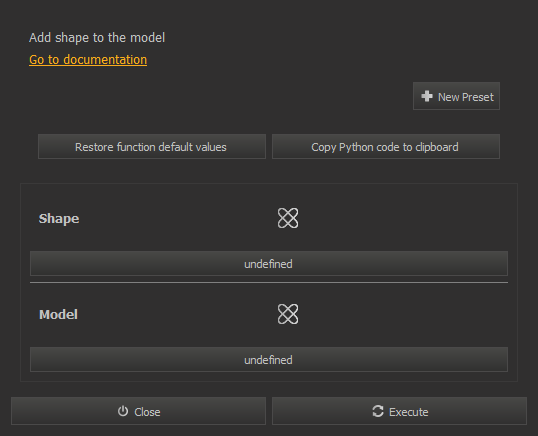Click the knot icon beside Model
The width and height of the screenshot is (538, 436).
[x=288, y=314]
